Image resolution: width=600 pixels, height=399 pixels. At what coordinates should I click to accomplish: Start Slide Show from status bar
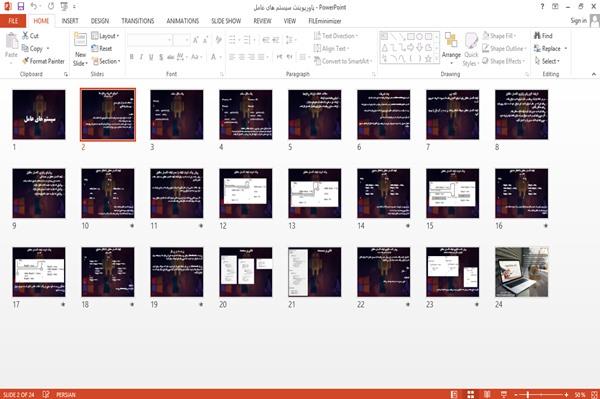504,394
